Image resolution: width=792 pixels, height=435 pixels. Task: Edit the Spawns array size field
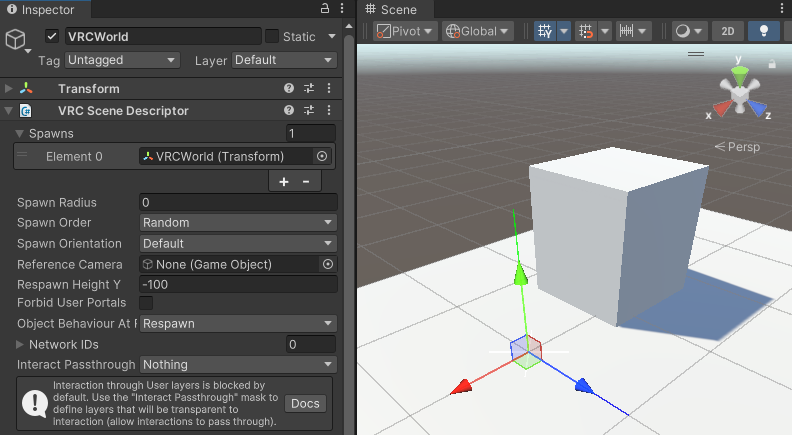[311, 133]
